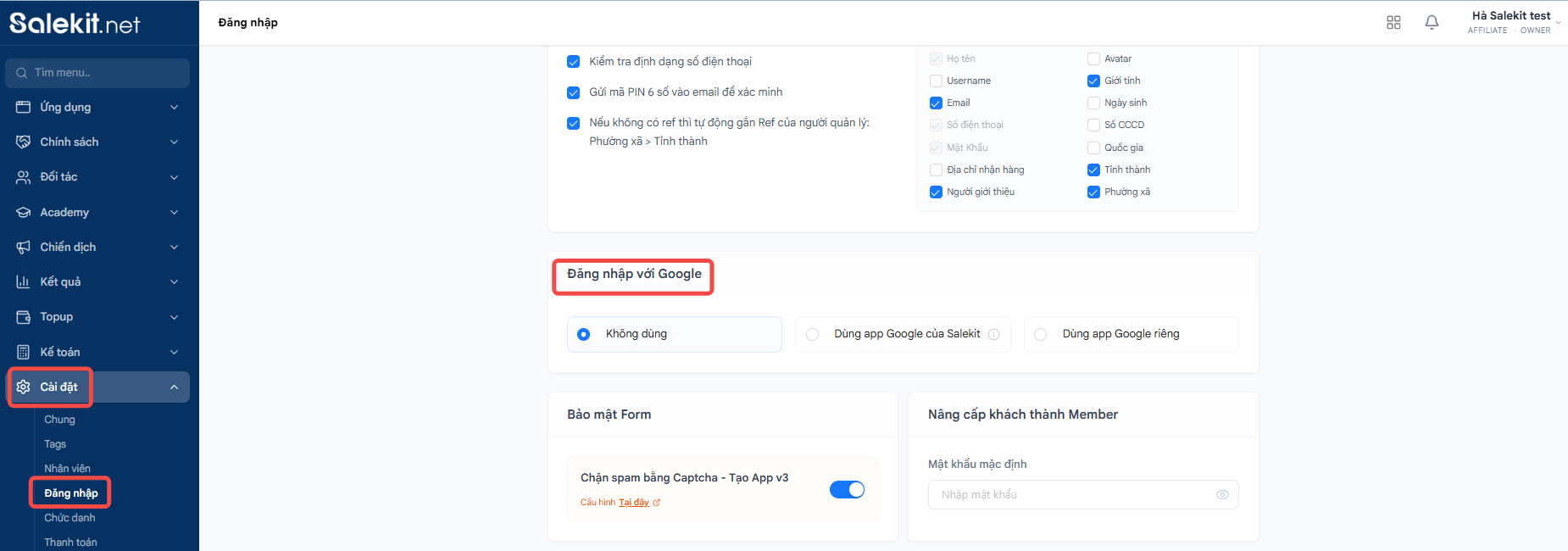This screenshot has height=551, width=1568.
Task: Open the Nhân viên settings submenu
Action: (x=67, y=469)
